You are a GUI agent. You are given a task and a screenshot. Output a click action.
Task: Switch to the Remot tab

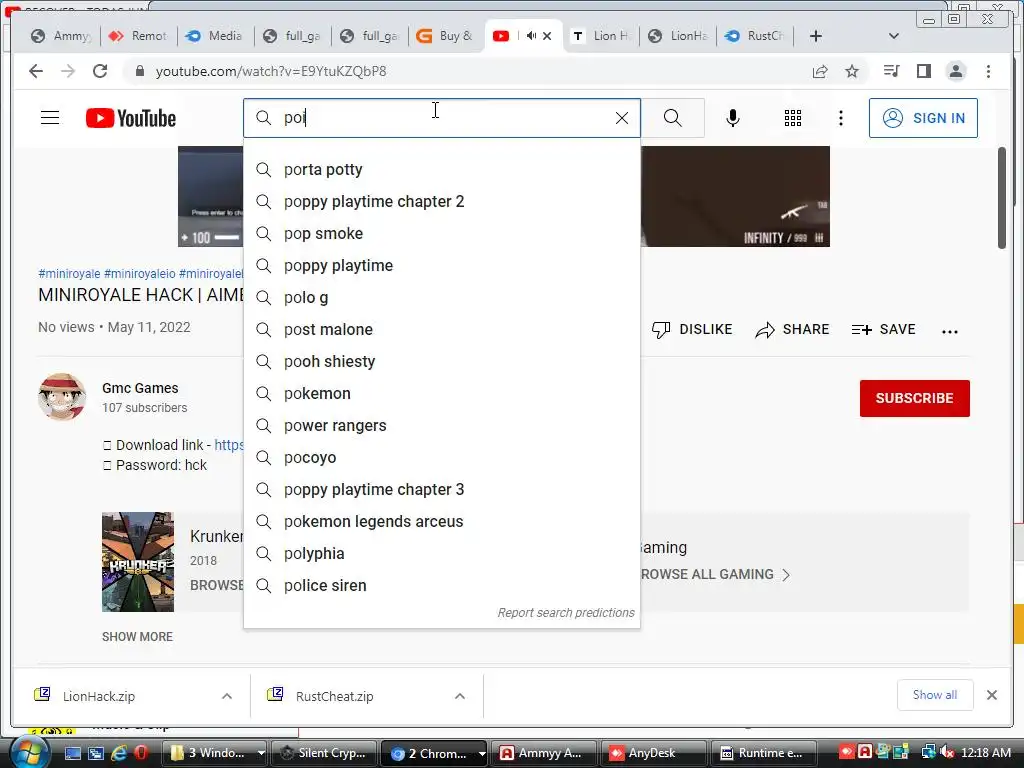click(138, 36)
